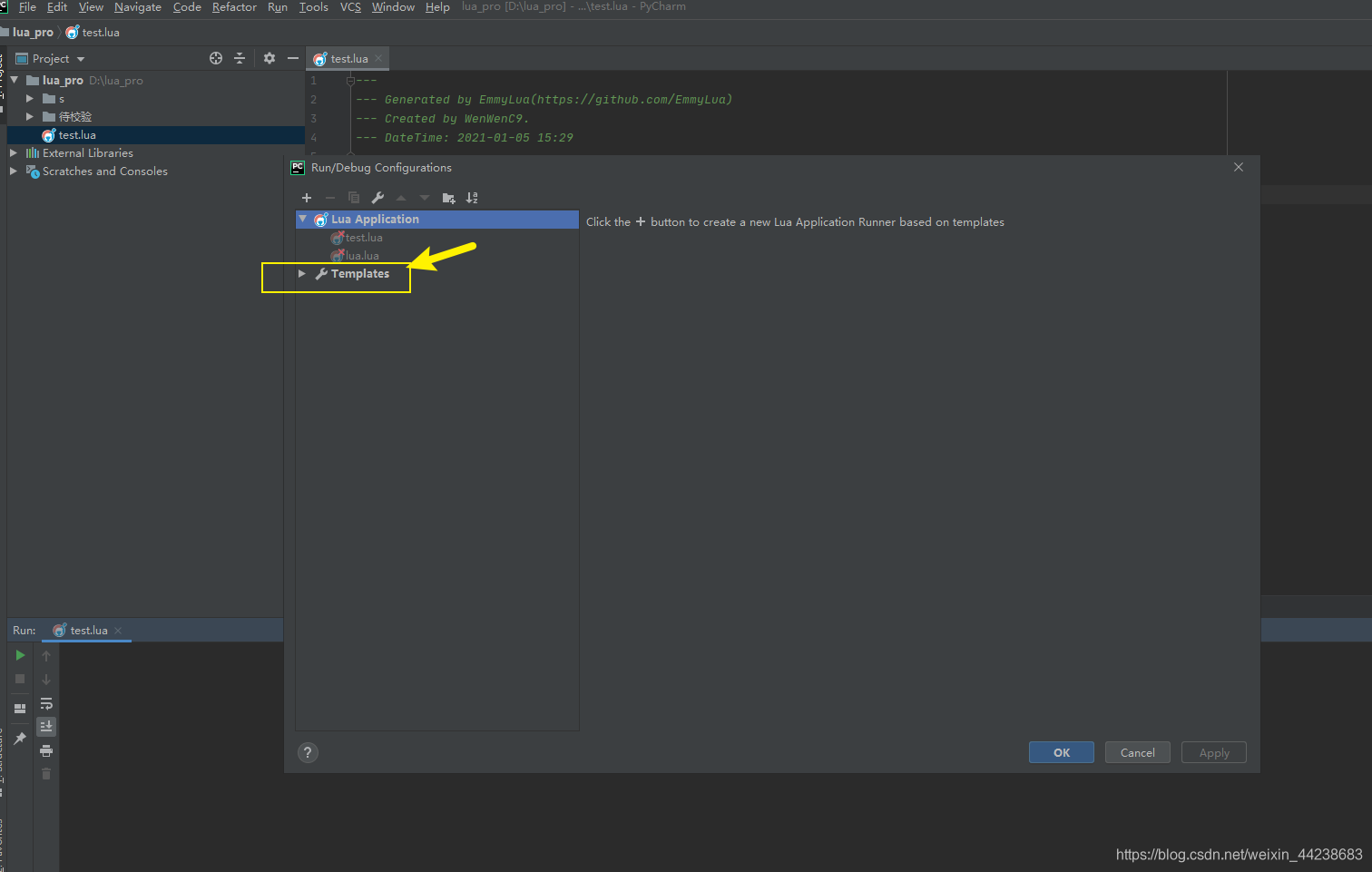Open the VCS menu

point(350,6)
